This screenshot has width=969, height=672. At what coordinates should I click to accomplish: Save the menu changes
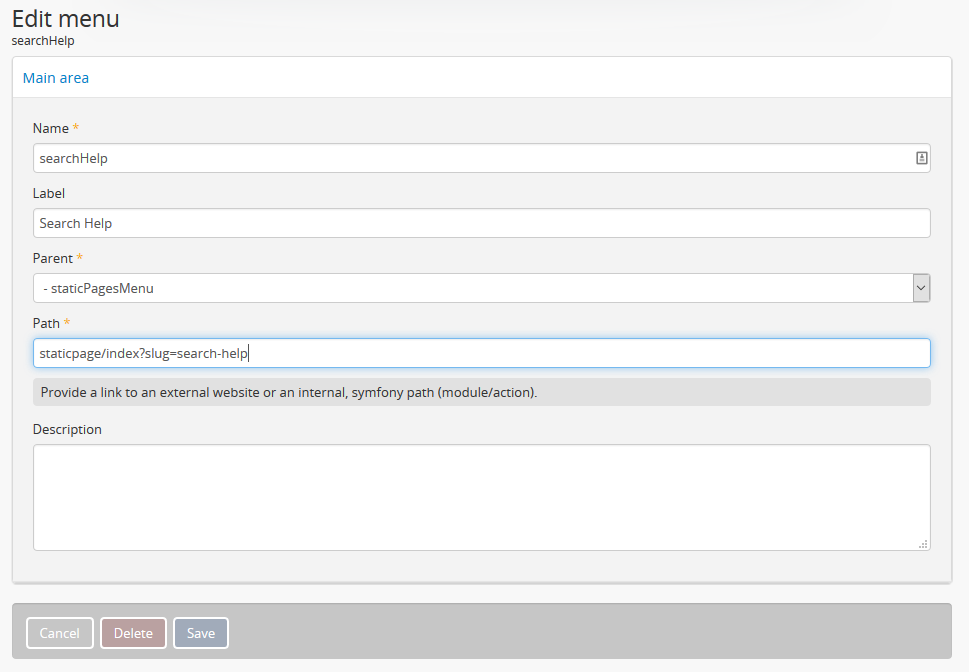[201, 633]
